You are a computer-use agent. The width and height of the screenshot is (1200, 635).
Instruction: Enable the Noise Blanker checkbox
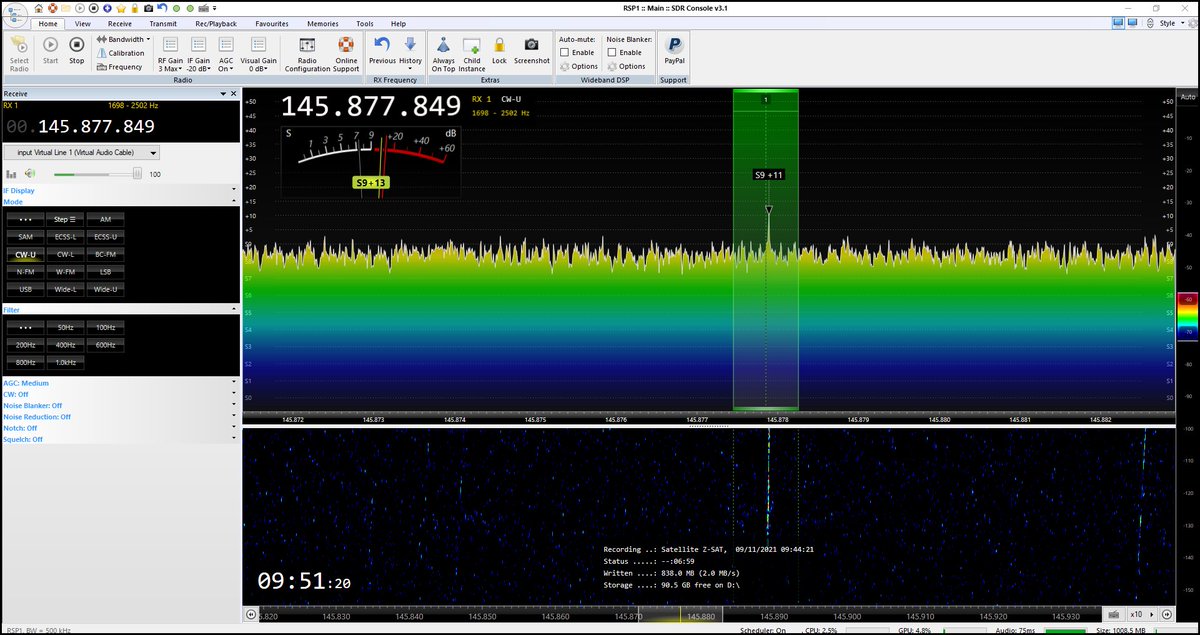[612, 52]
